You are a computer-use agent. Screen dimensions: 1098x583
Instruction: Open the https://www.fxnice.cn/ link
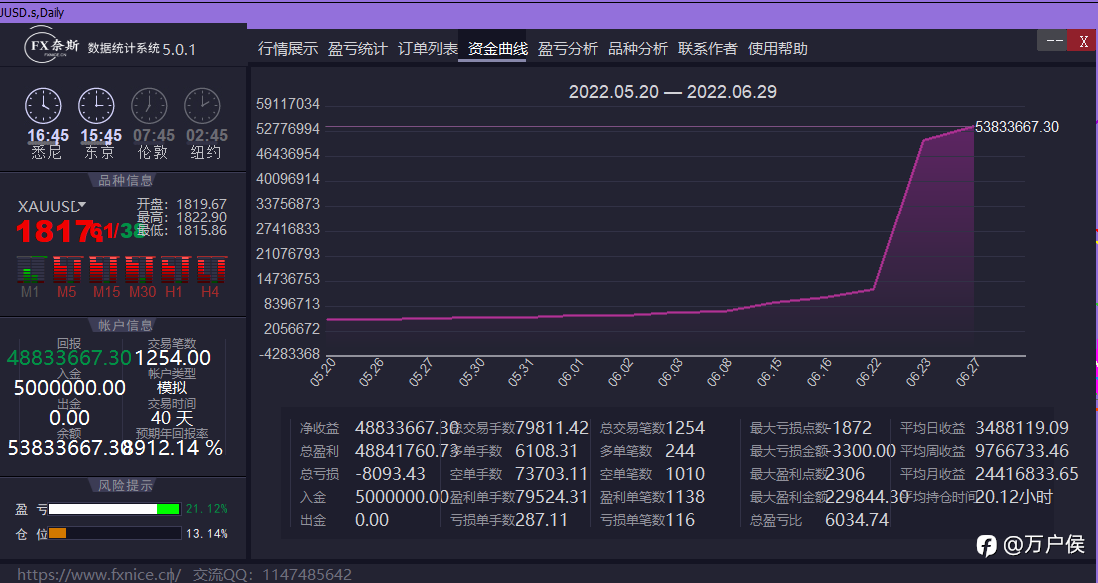[99, 575]
